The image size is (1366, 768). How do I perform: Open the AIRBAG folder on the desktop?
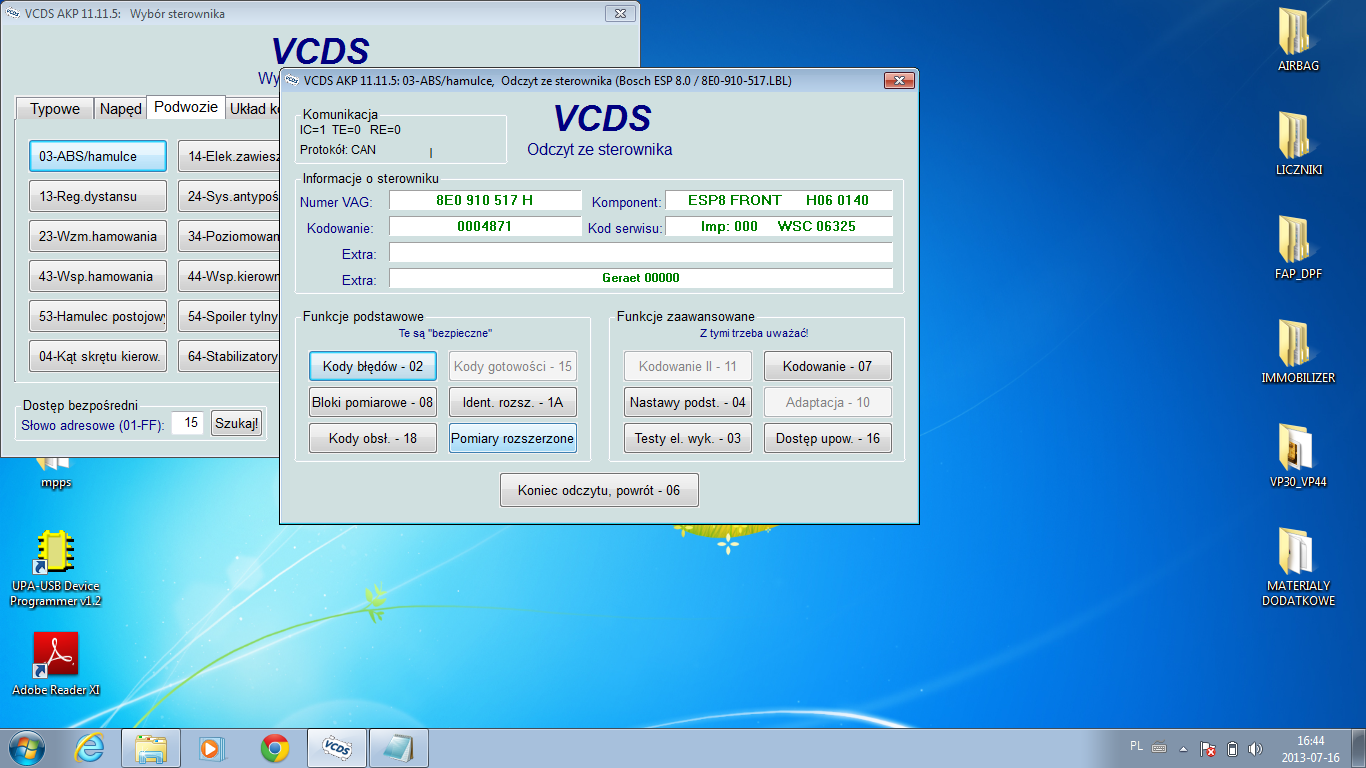pos(1298,41)
